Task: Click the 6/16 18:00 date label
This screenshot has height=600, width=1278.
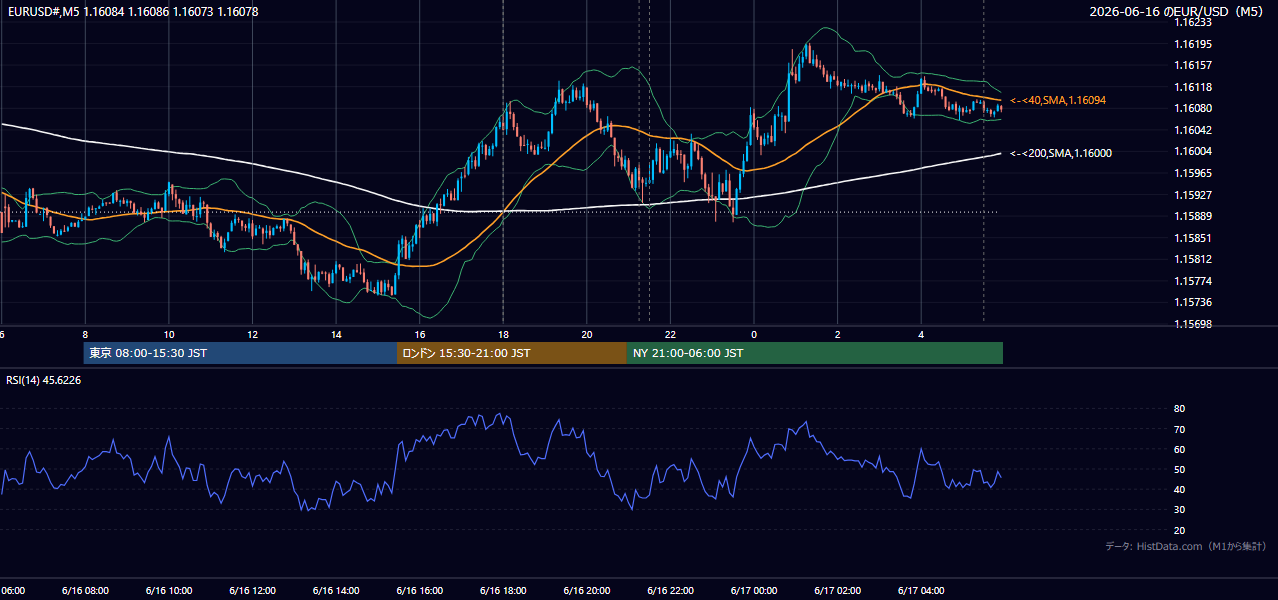Action: tap(503, 590)
